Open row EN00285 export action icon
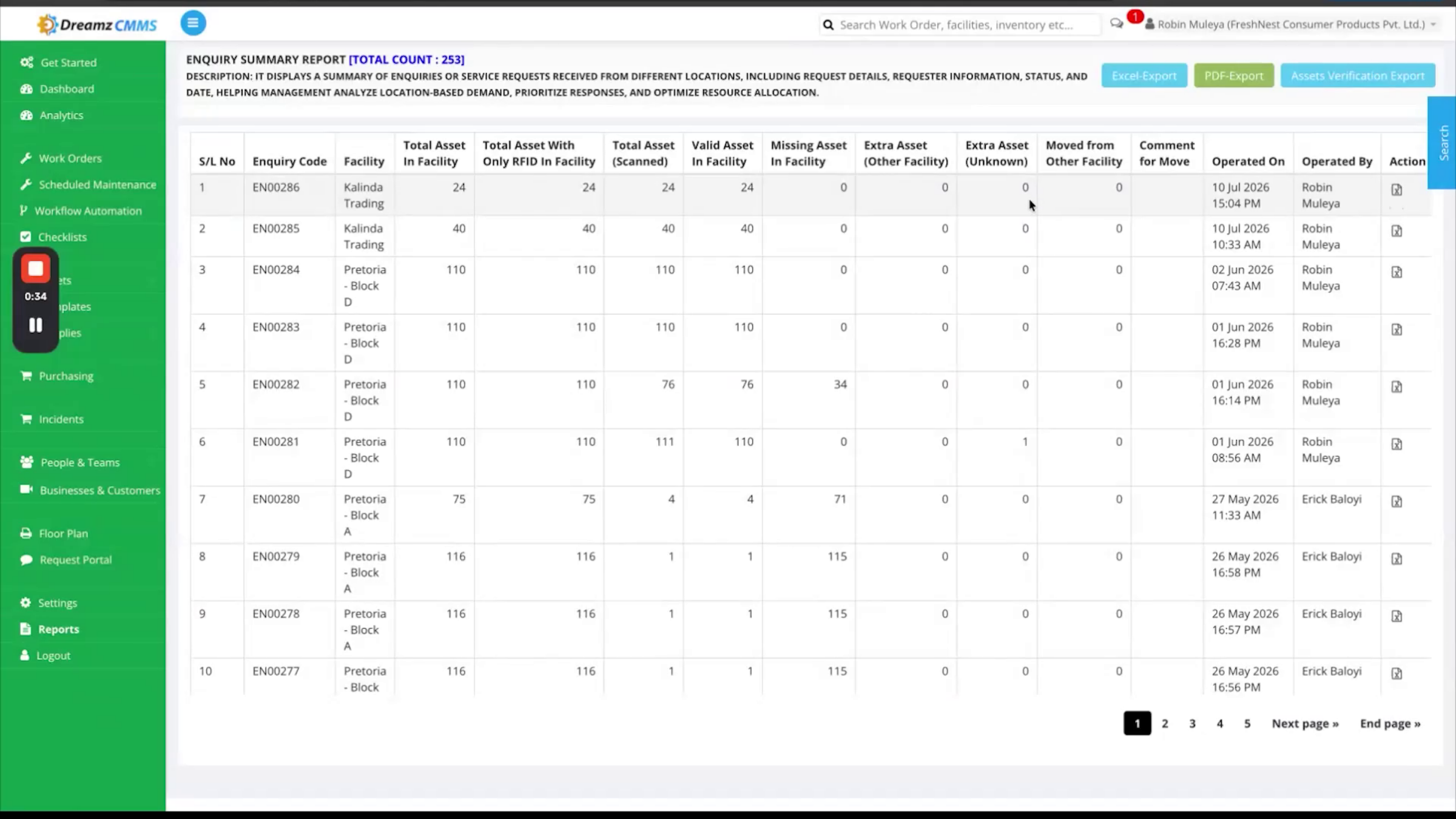 point(1397,231)
